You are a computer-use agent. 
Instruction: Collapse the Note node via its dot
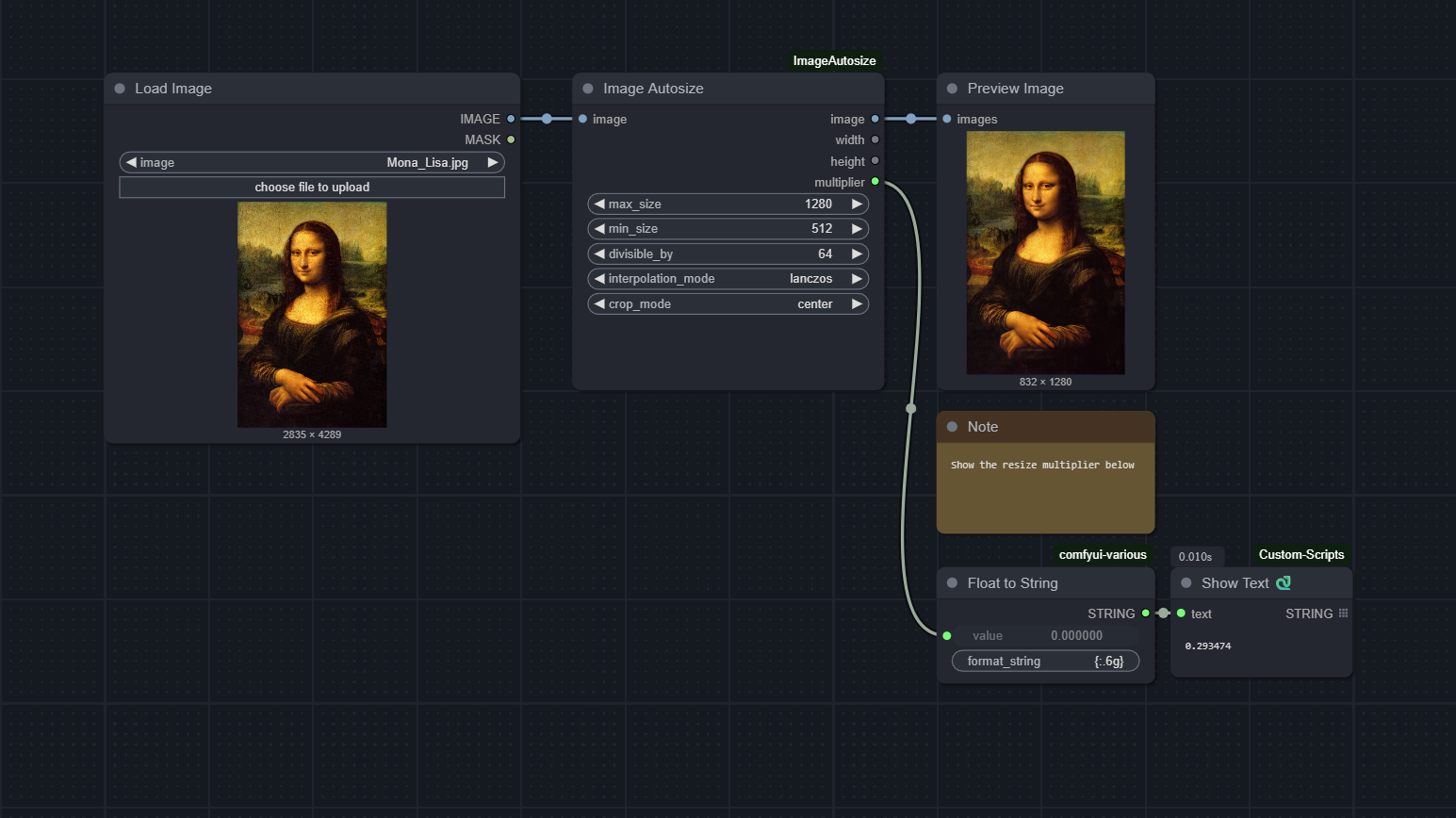click(952, 427)
